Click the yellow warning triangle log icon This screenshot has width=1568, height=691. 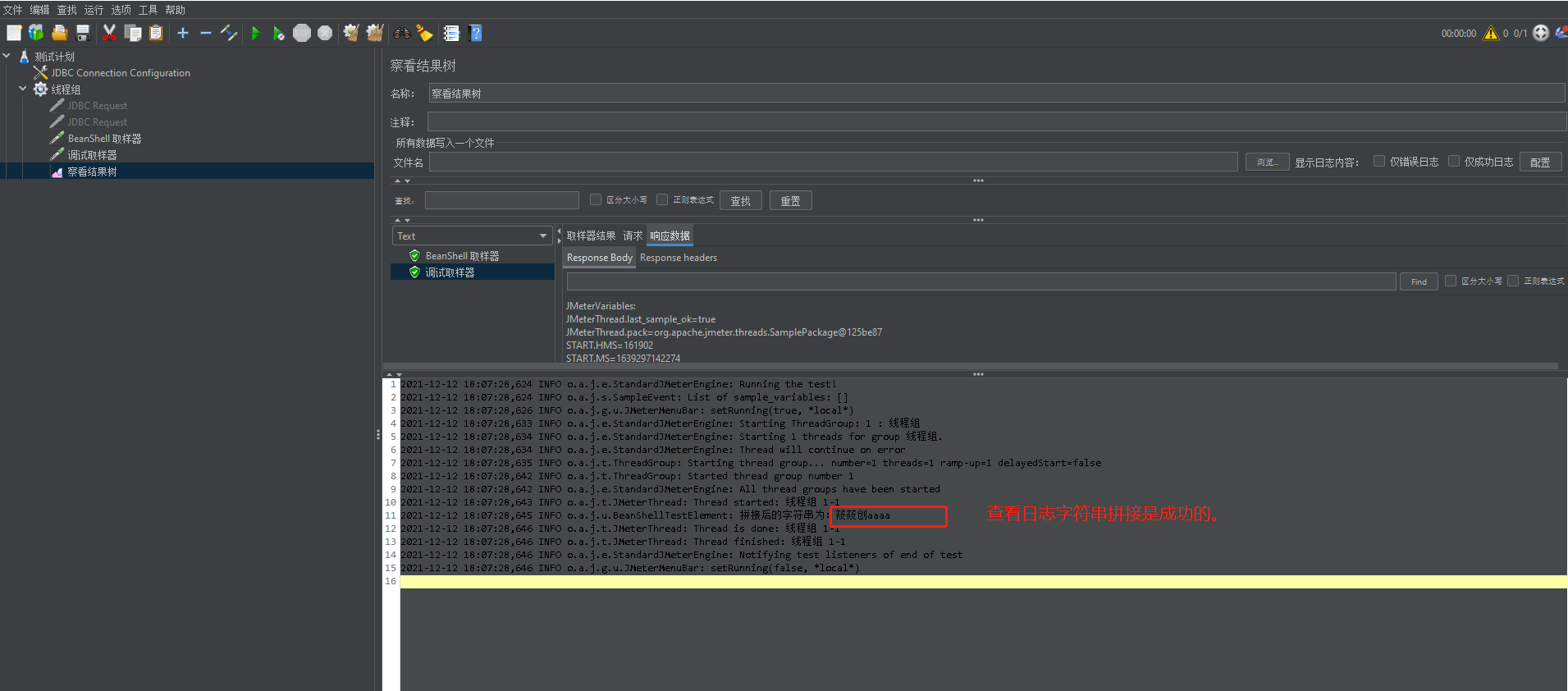[x=1491, y=33]
